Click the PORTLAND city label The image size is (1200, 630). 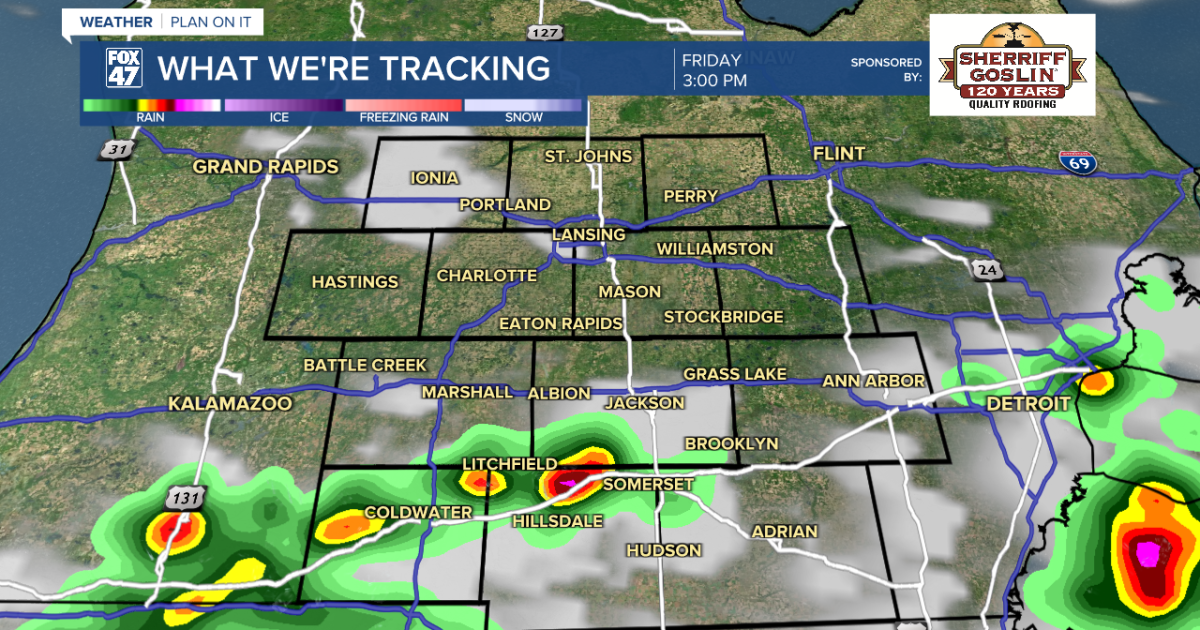tap(505, 204)
